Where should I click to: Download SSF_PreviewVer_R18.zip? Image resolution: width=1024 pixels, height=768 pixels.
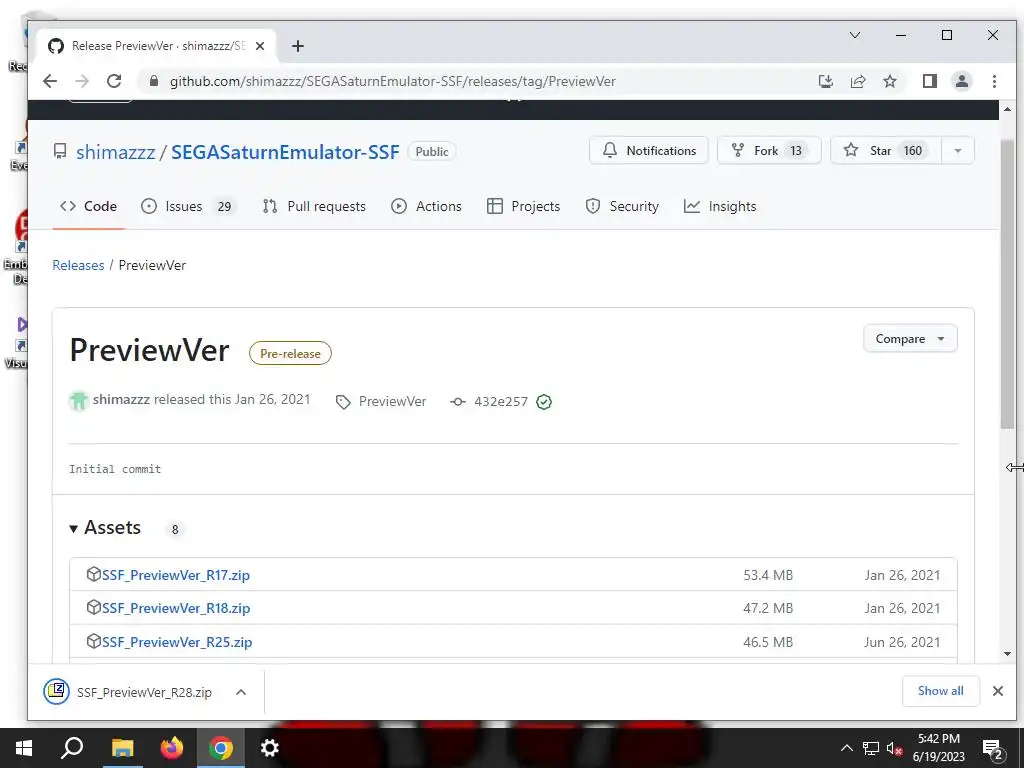[176, 608]
